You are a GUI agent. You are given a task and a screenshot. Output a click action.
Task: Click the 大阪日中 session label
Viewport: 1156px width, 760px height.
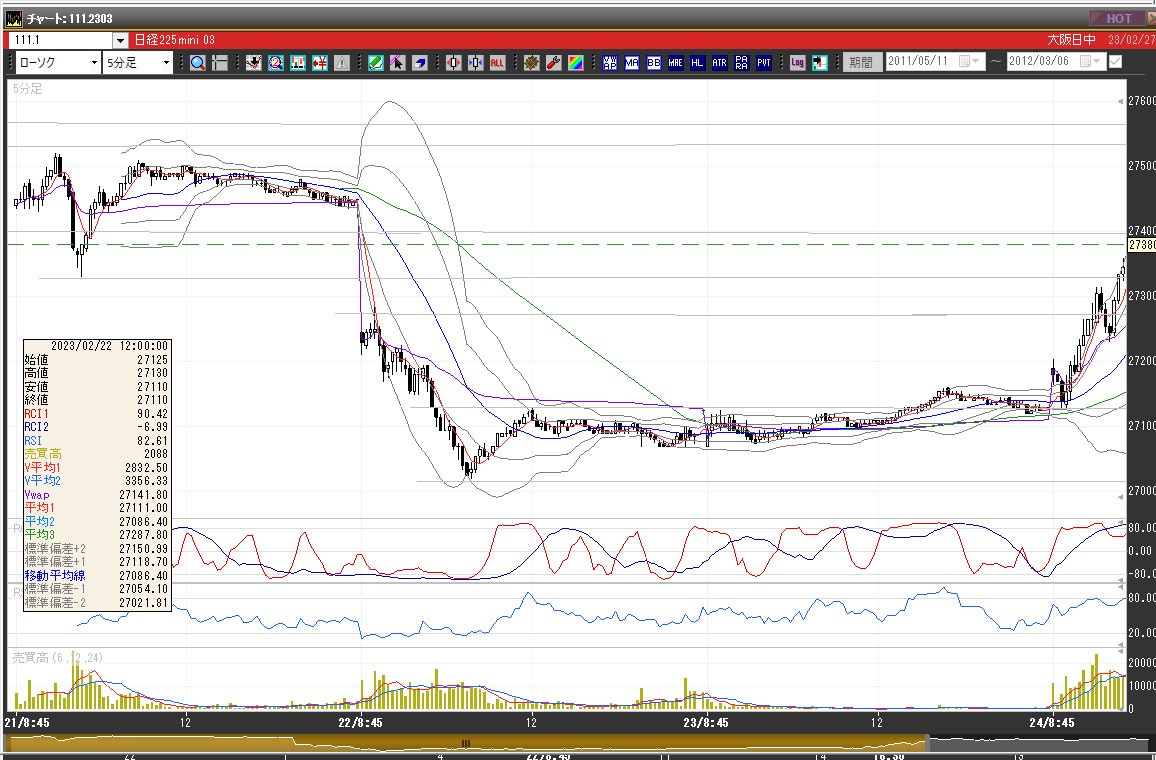click(x=1071, y=40)
